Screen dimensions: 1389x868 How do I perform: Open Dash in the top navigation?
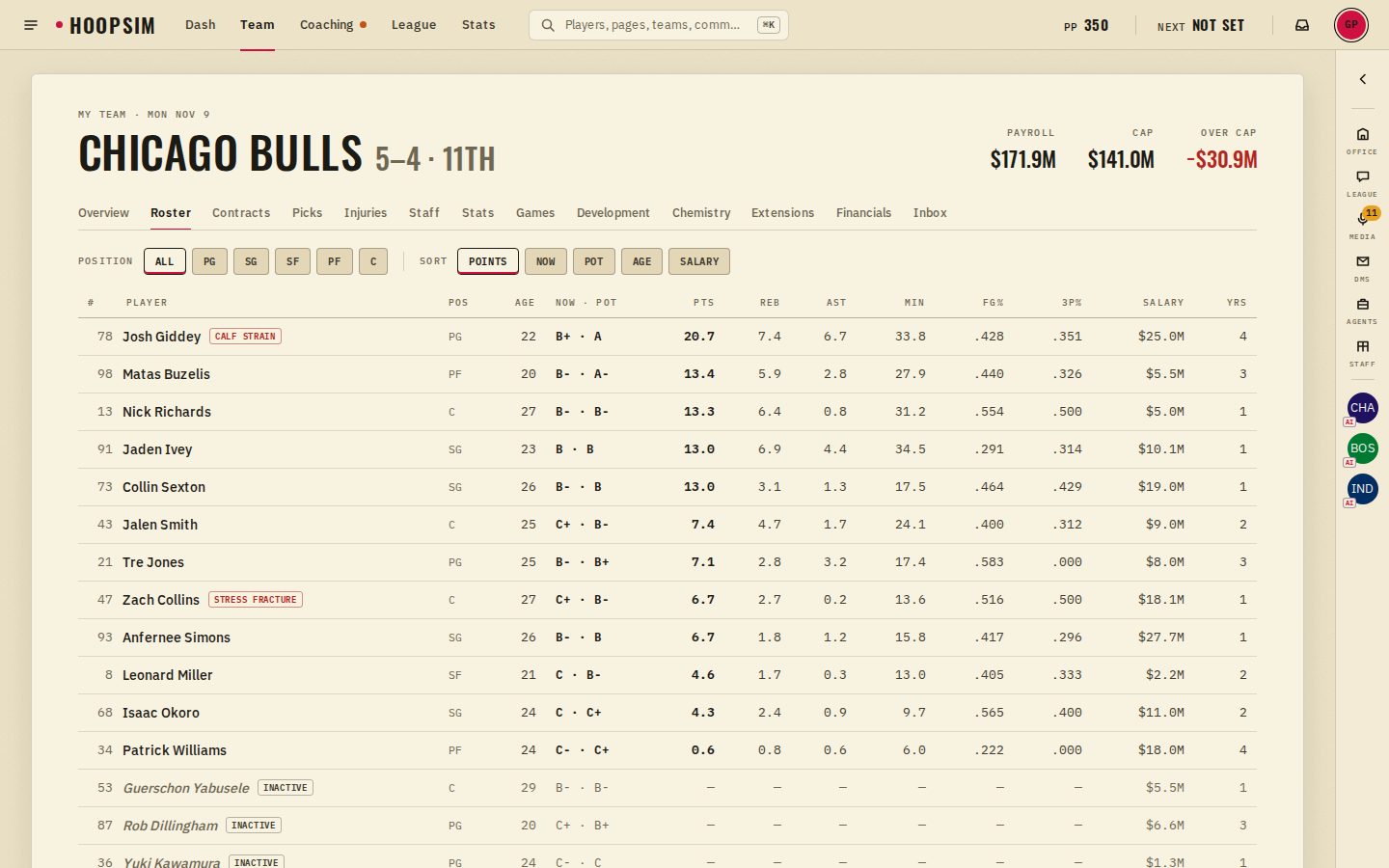[201, 25]
